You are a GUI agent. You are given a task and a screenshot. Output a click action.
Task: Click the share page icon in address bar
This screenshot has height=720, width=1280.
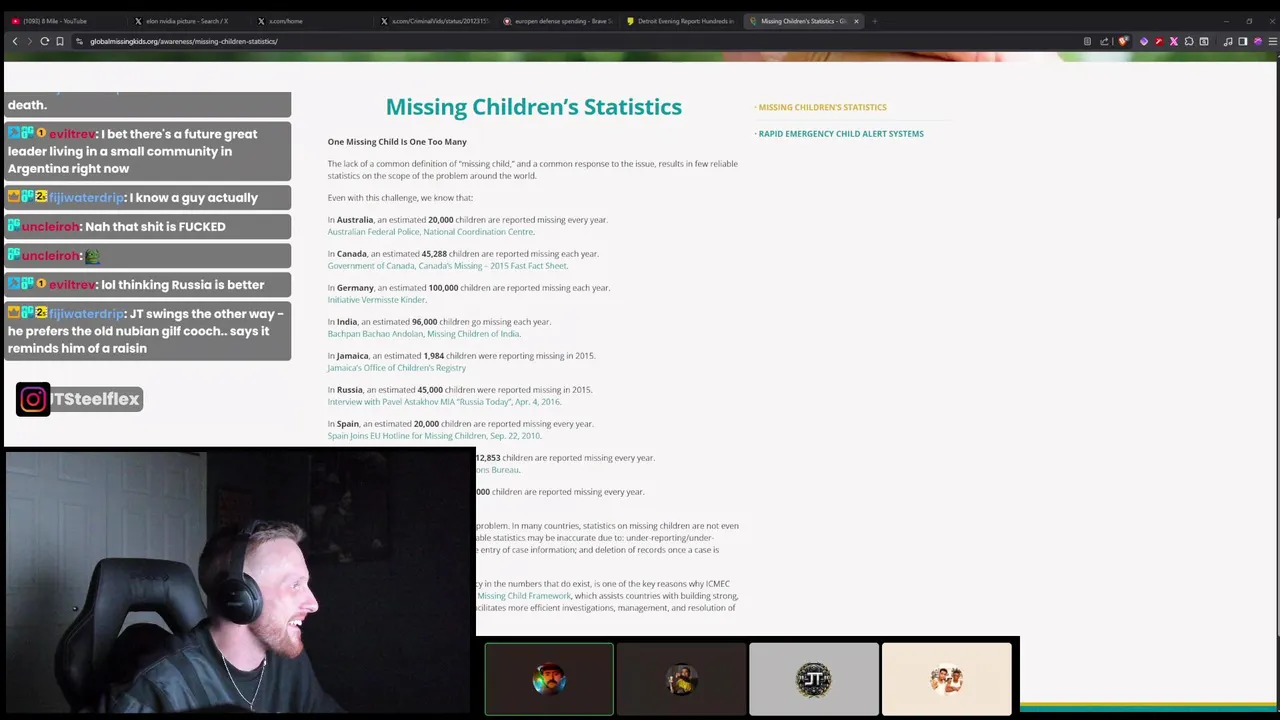point(1104,41)
